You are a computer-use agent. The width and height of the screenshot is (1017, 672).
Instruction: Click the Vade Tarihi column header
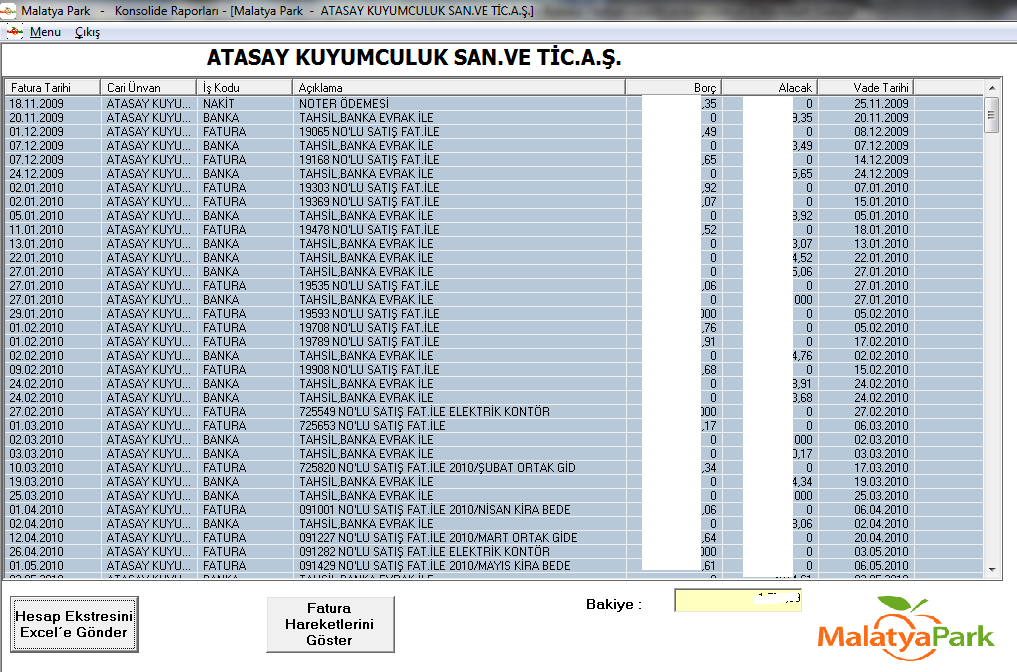(865, 88)
